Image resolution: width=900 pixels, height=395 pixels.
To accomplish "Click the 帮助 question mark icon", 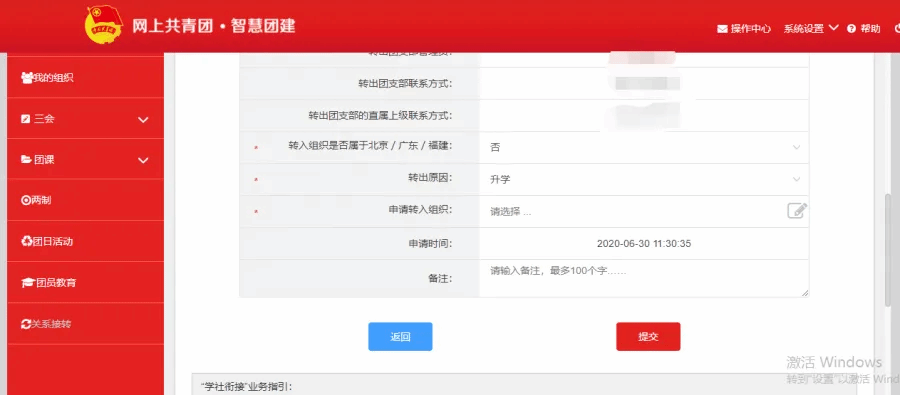I will point(851,29).
